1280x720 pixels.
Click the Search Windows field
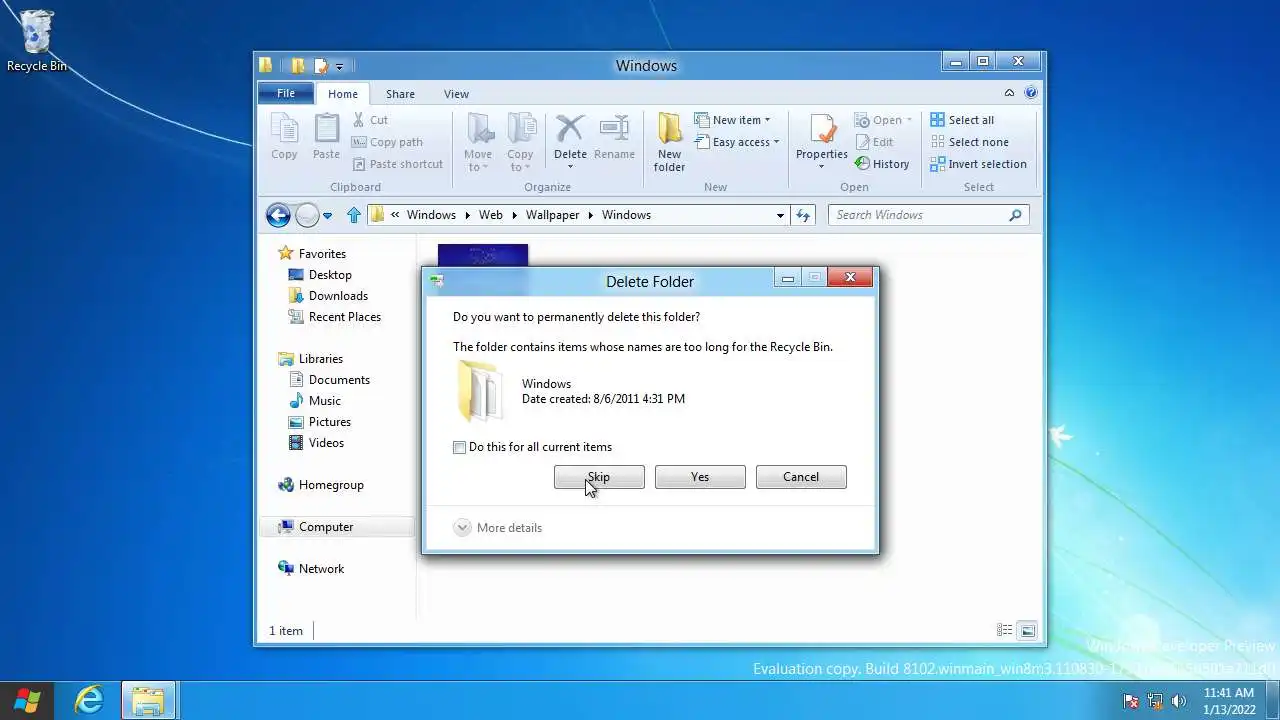pyautogui.click(x=928, y=215)
